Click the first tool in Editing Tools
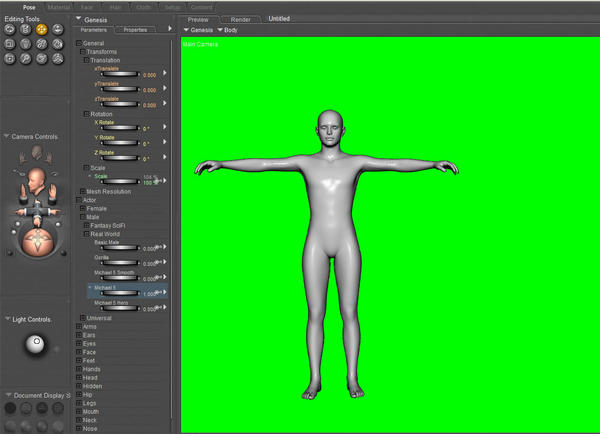 [x=9, y=29]
